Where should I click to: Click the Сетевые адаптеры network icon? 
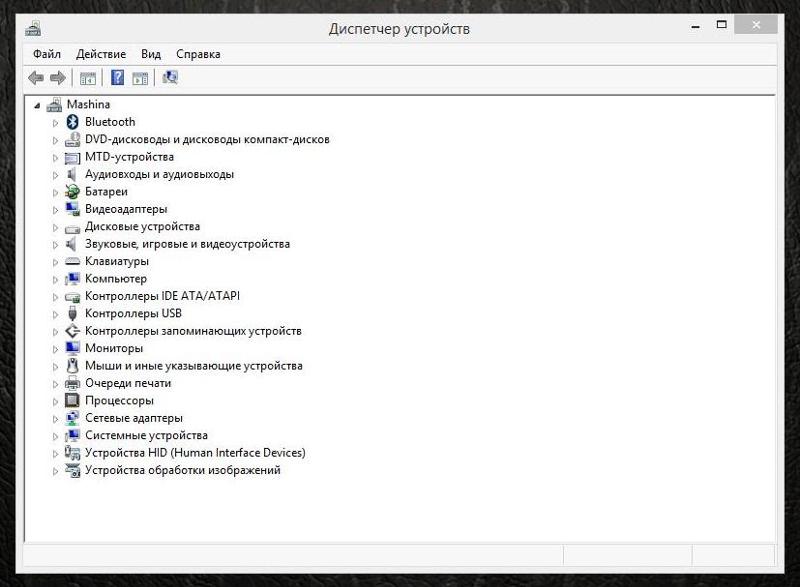pos(72,418)
